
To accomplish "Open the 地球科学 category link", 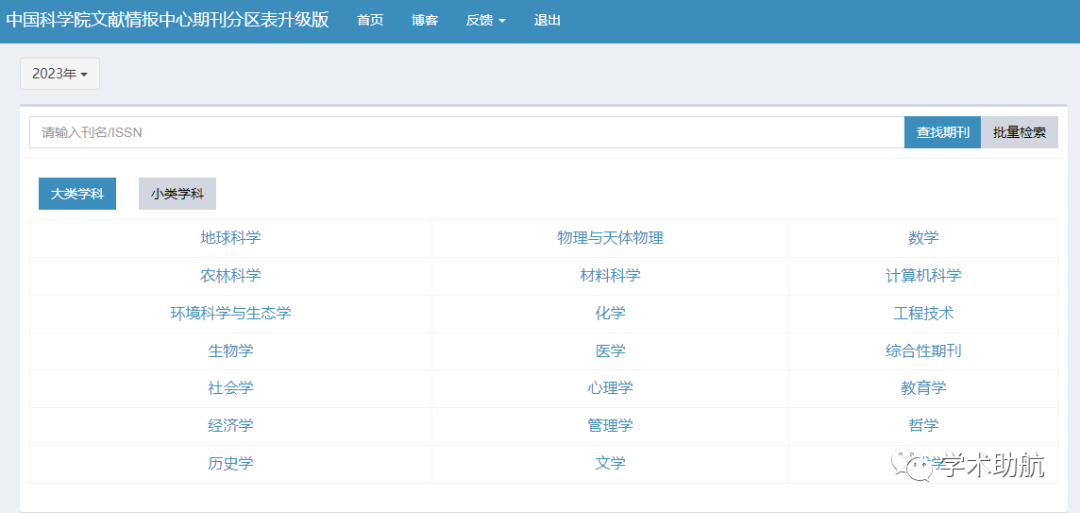I will pyautogui.click(x=230, y=238).
